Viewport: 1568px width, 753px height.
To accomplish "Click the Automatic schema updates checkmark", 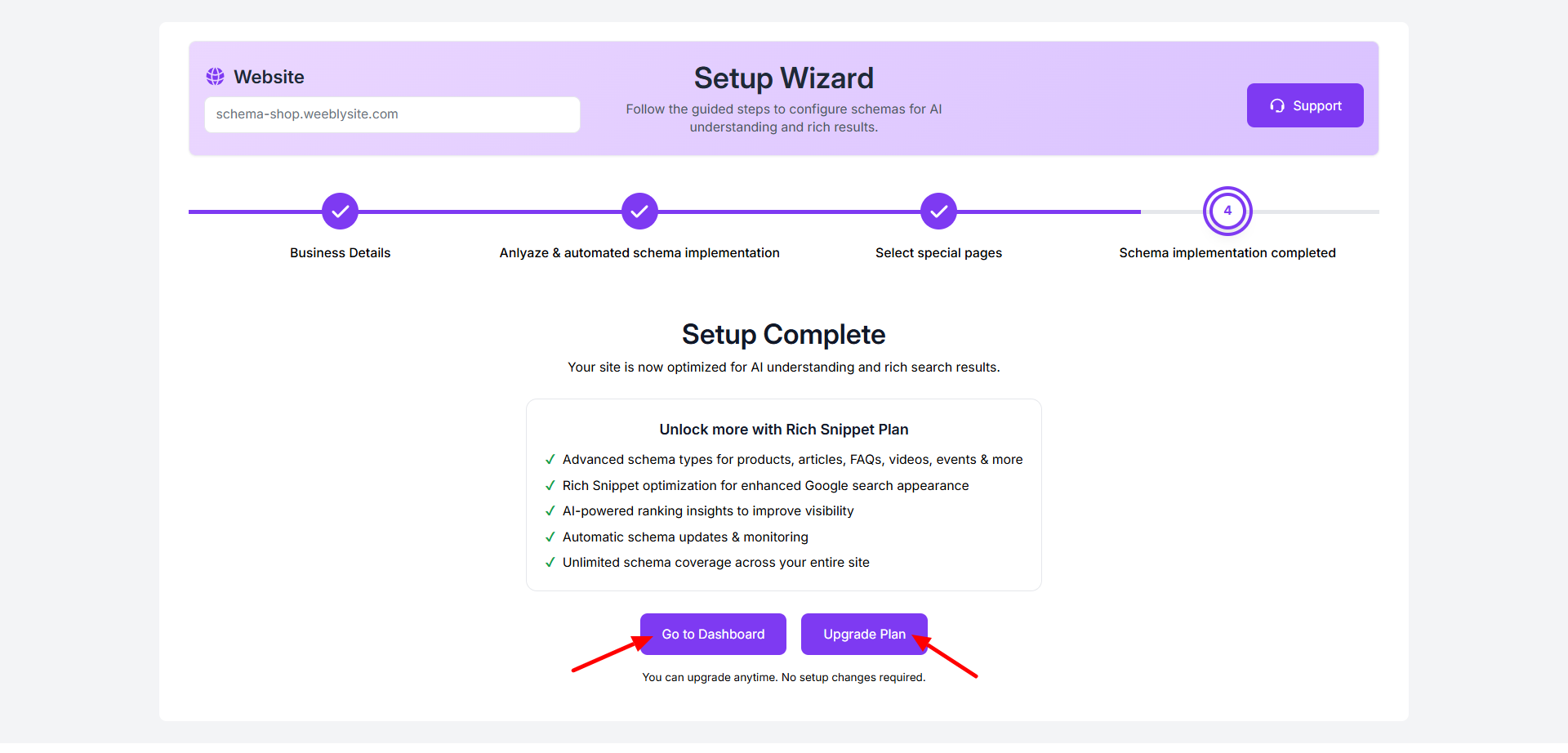I will click(x=550, y=537).
